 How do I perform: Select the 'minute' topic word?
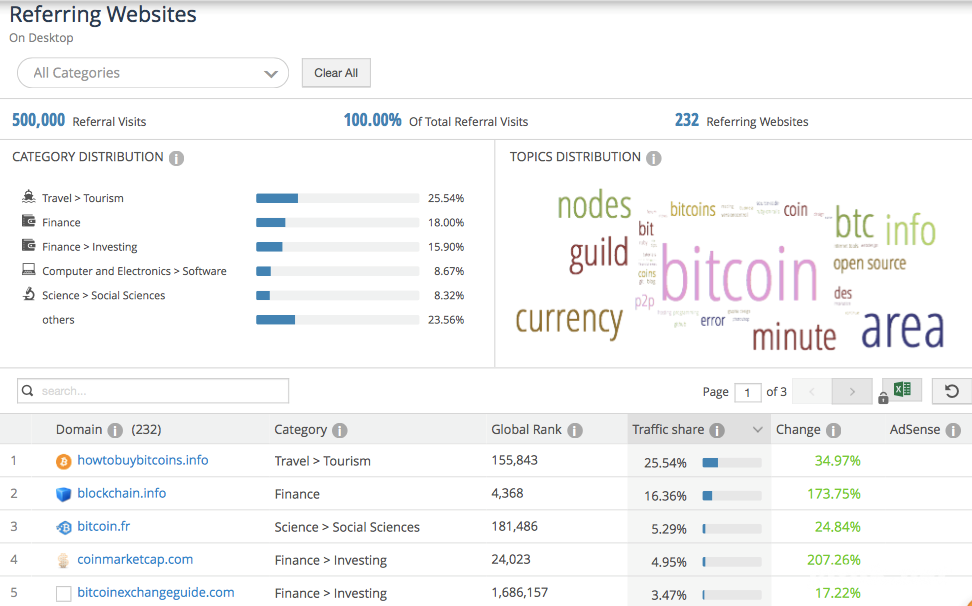pyautogui.click(x=794, y=337)
